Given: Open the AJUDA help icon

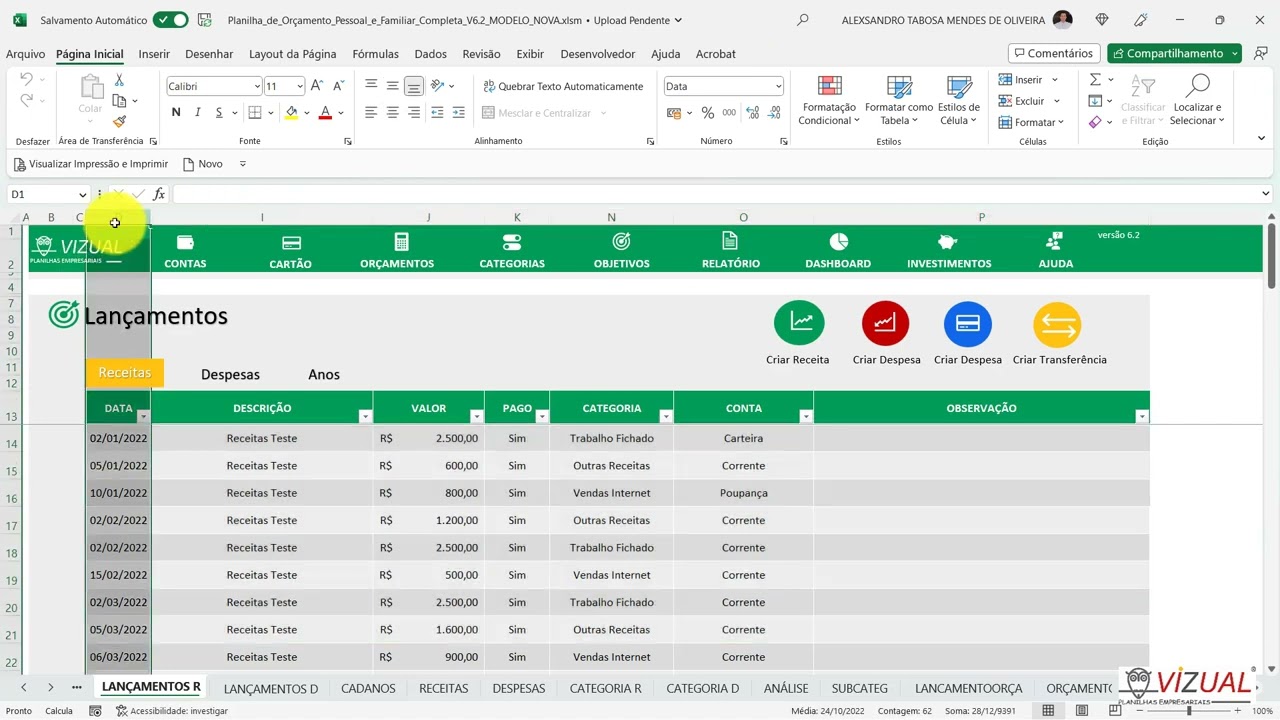Looking at the screenshot, I should point(1054,241).
